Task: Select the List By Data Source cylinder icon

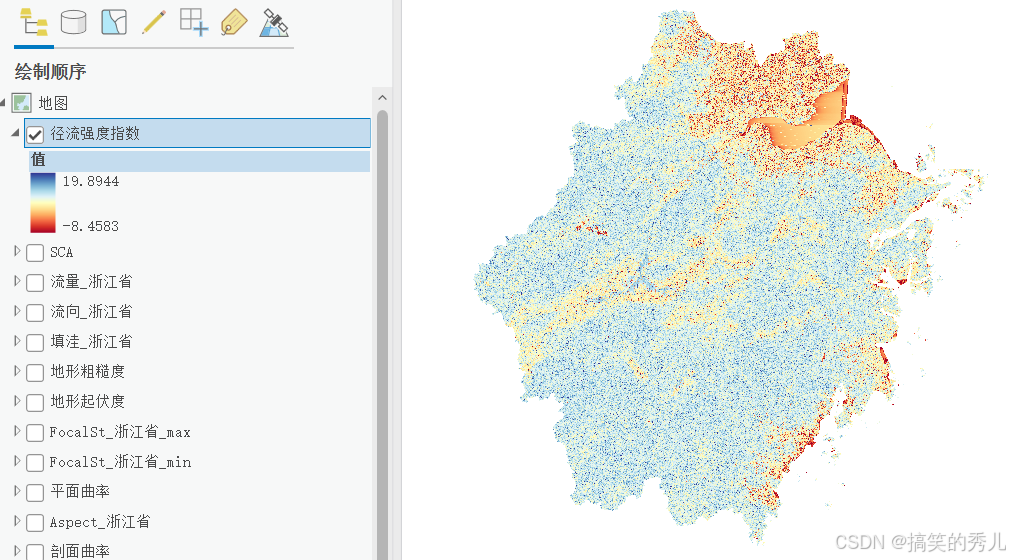Action: [73, 23]
